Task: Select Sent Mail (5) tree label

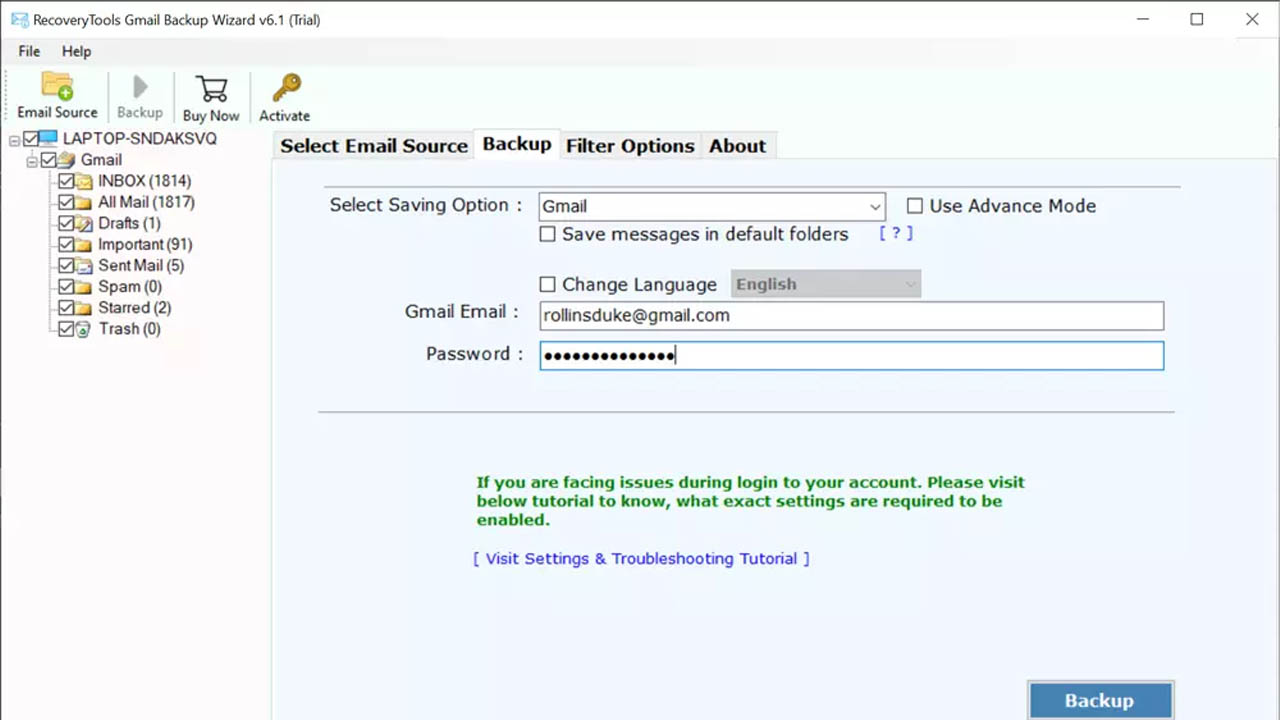Action: click(x=141, y=265)
